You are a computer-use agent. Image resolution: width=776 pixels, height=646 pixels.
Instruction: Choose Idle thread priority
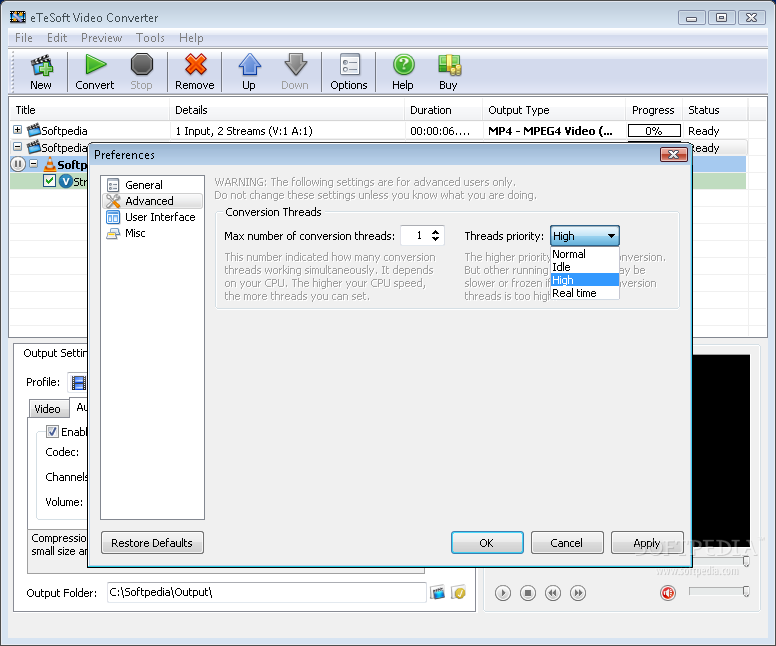click(584, 267)
